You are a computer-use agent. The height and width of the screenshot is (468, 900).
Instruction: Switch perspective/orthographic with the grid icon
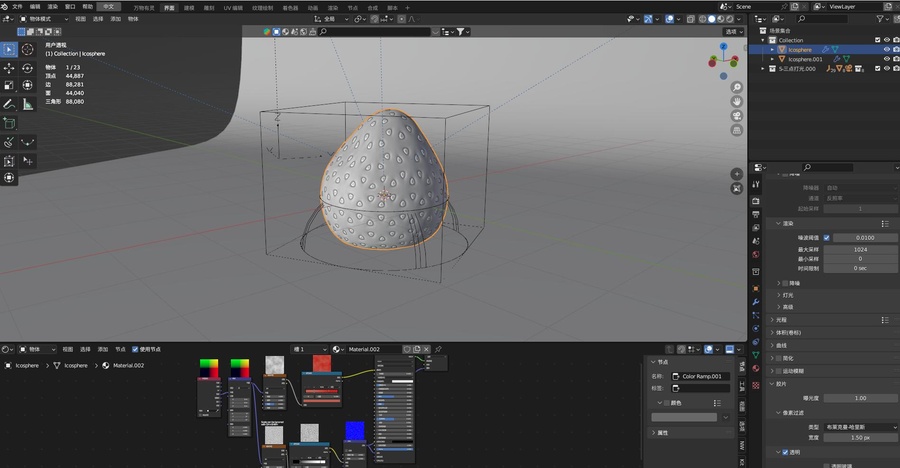click(x=737, y=130)
